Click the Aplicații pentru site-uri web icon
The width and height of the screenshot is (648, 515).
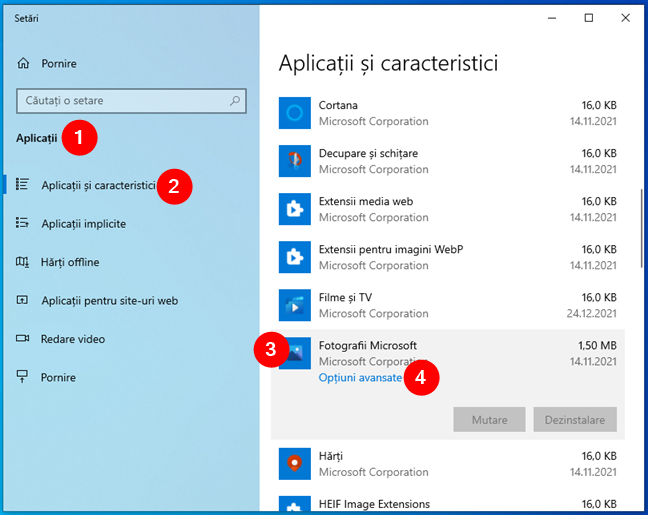point(22,300)
